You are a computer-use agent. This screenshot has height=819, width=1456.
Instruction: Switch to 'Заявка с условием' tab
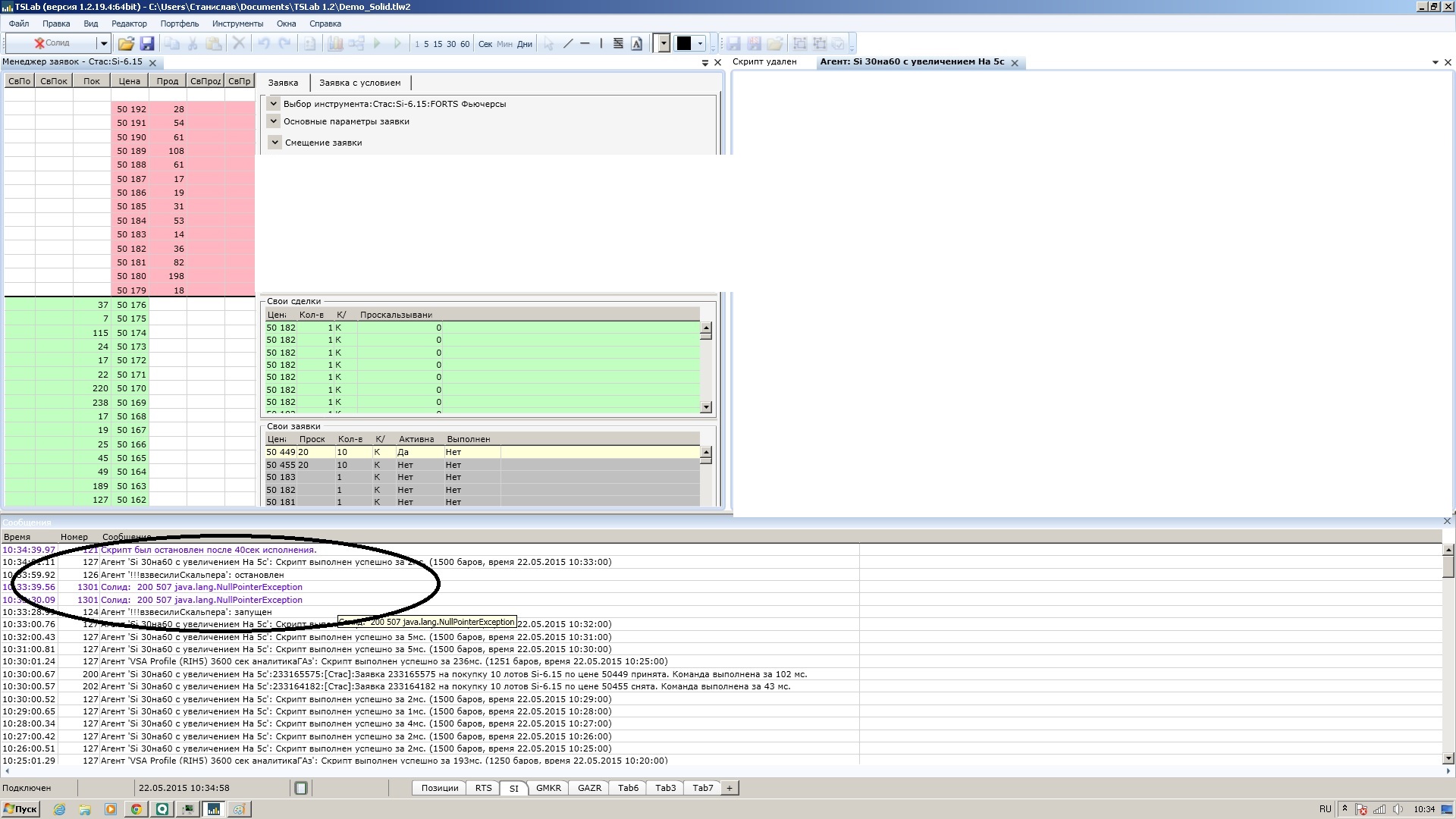coord(359,83)
